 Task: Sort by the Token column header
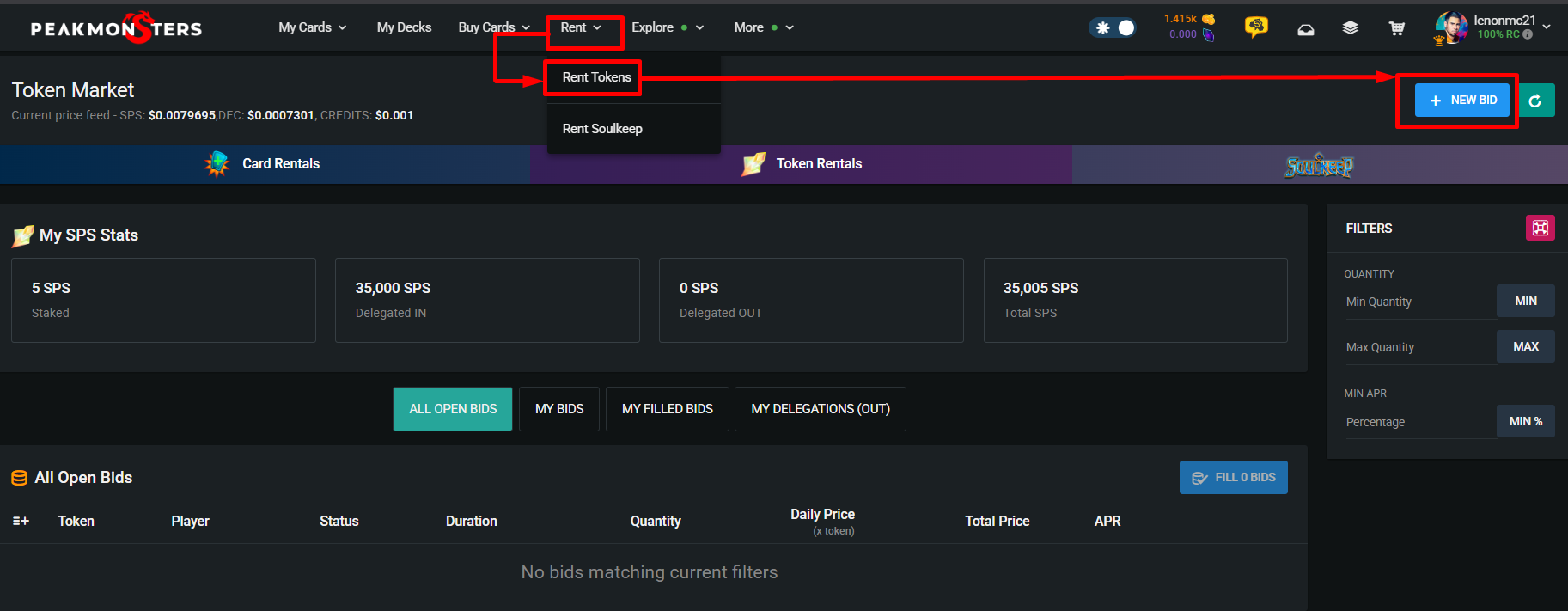(76, 522)
